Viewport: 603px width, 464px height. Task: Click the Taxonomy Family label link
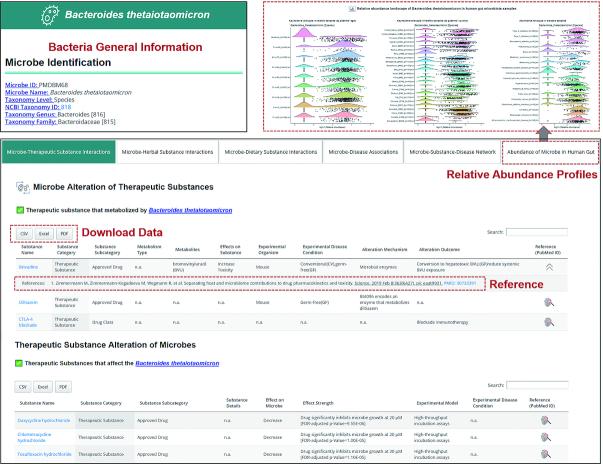coord(31,121)
